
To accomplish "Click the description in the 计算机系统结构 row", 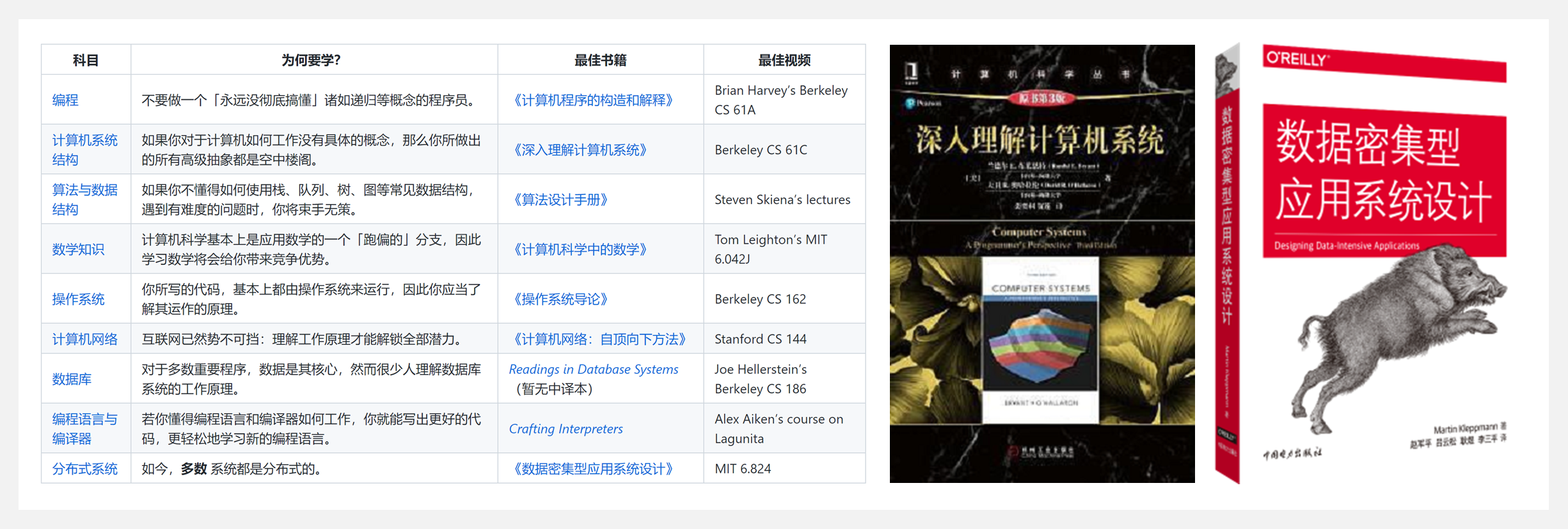I will (x=311, y=150).
